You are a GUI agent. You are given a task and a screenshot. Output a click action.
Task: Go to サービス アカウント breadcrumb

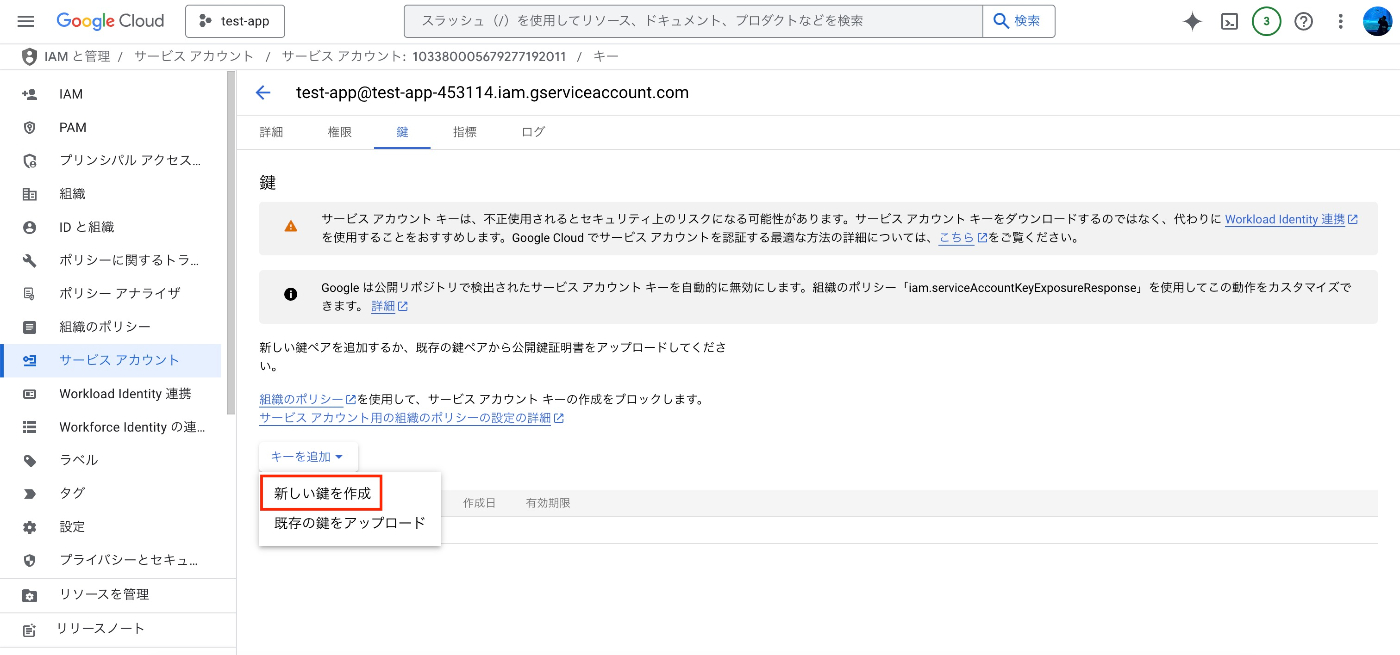pos(194,57)
